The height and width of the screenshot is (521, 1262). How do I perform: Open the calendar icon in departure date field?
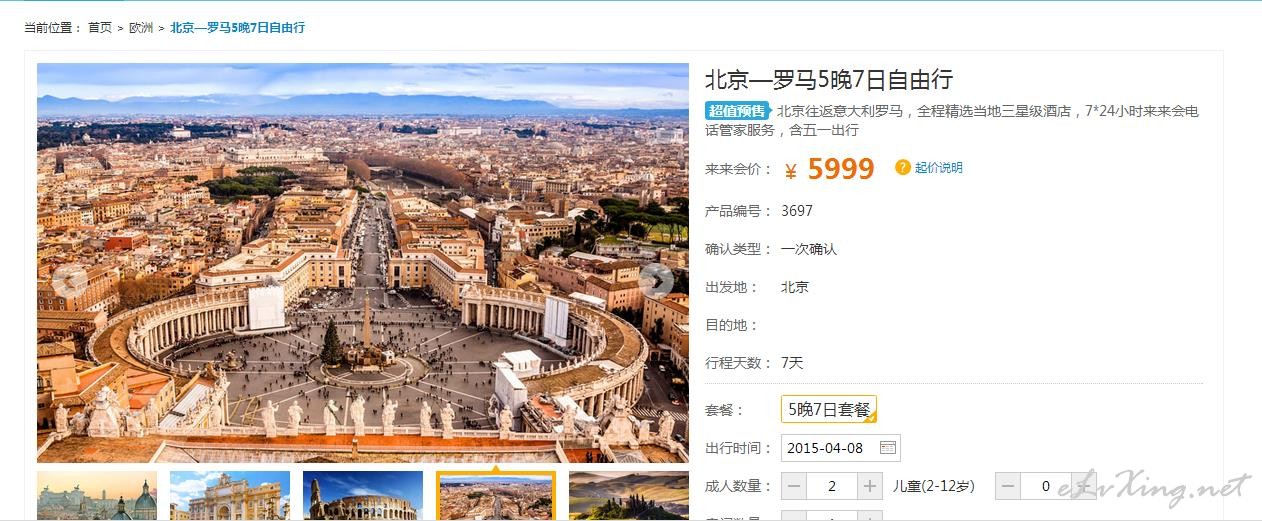click(x=888, y=448)
